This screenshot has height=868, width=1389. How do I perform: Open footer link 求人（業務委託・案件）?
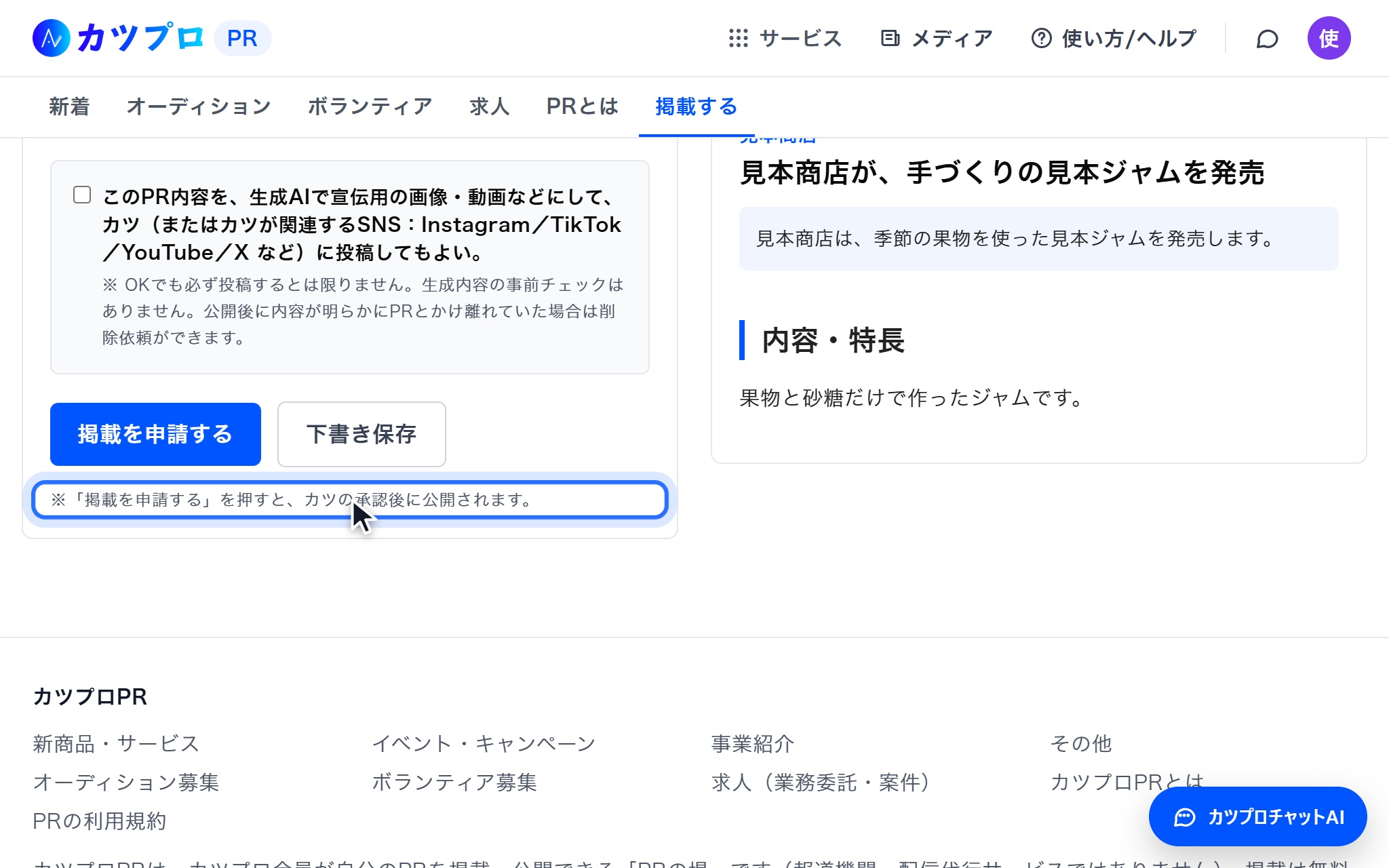coord(823,783)
